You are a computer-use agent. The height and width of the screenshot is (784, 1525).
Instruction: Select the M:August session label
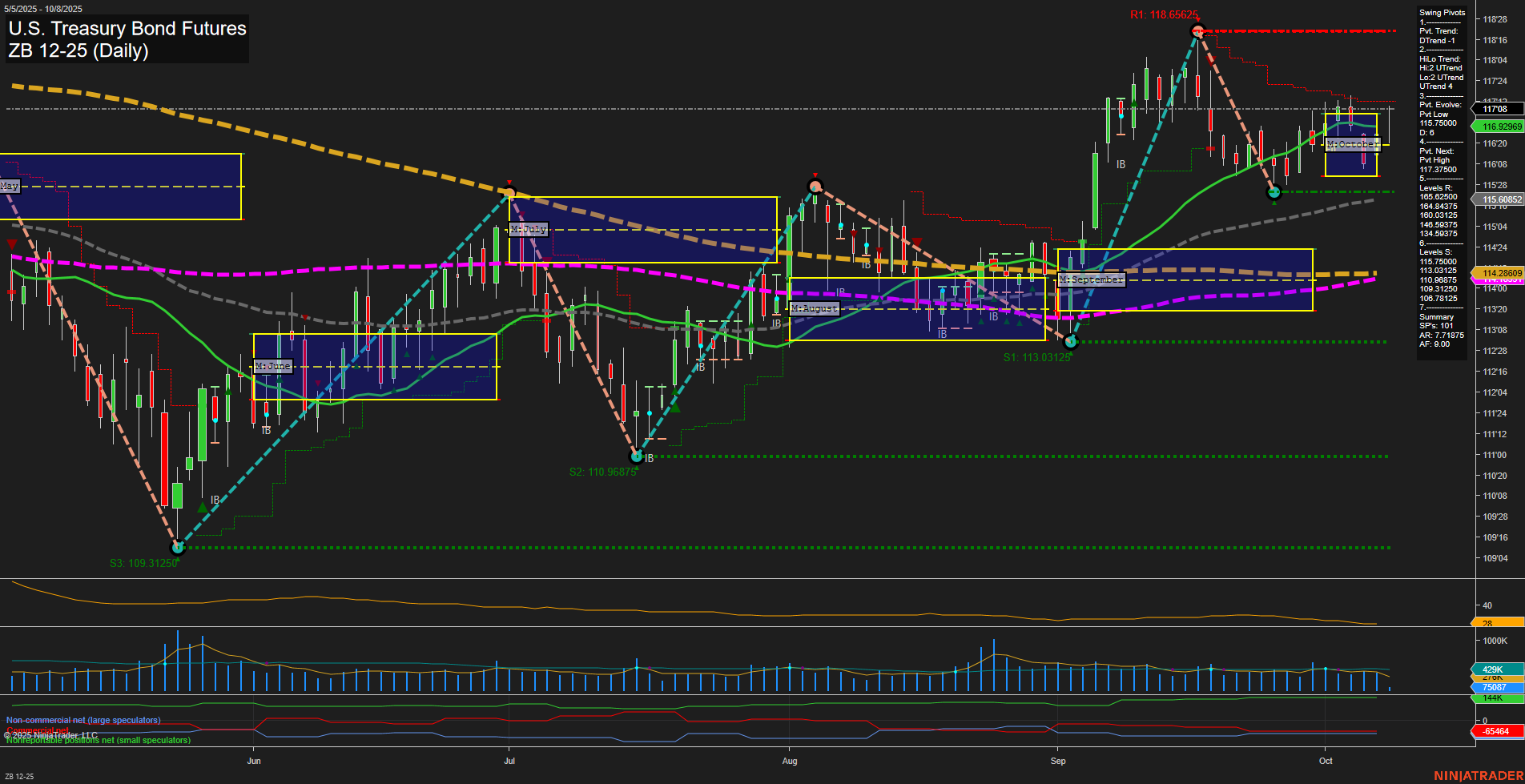point(814,308)
